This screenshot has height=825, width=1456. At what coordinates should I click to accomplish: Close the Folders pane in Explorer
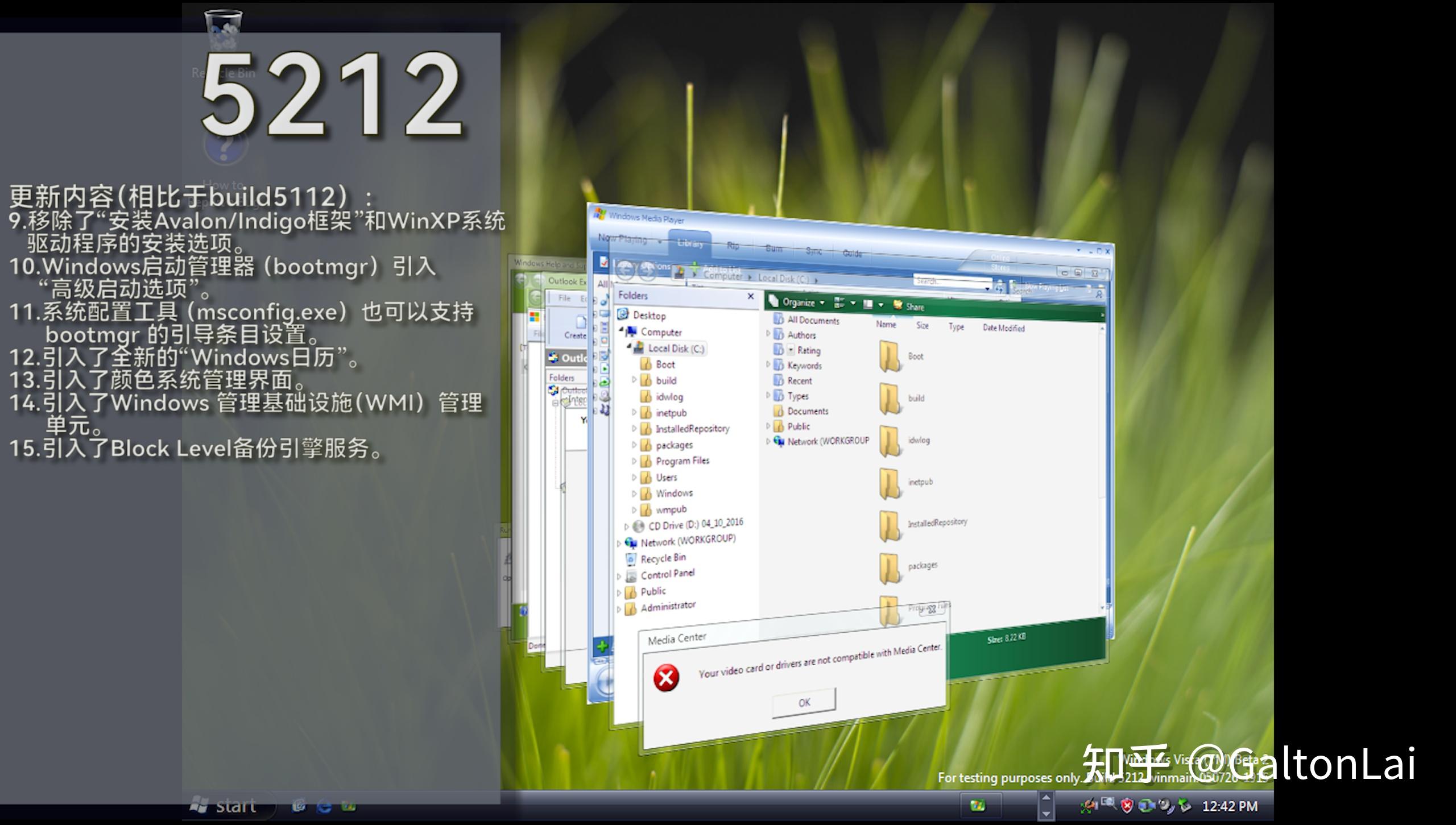pos(751,296)
